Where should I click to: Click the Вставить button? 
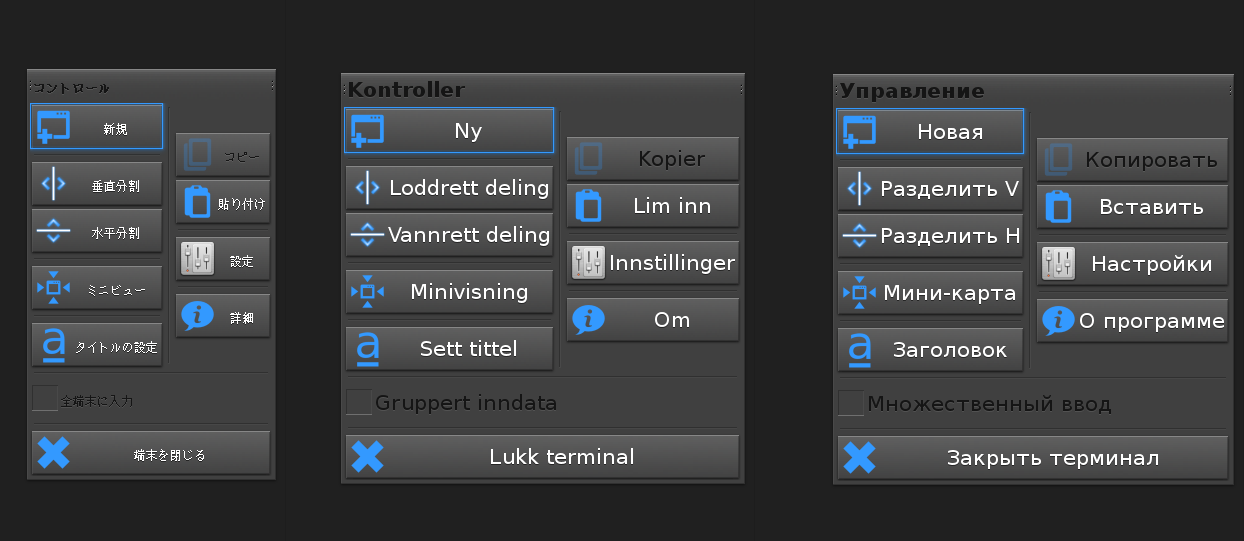click(x=1132, y=207)
